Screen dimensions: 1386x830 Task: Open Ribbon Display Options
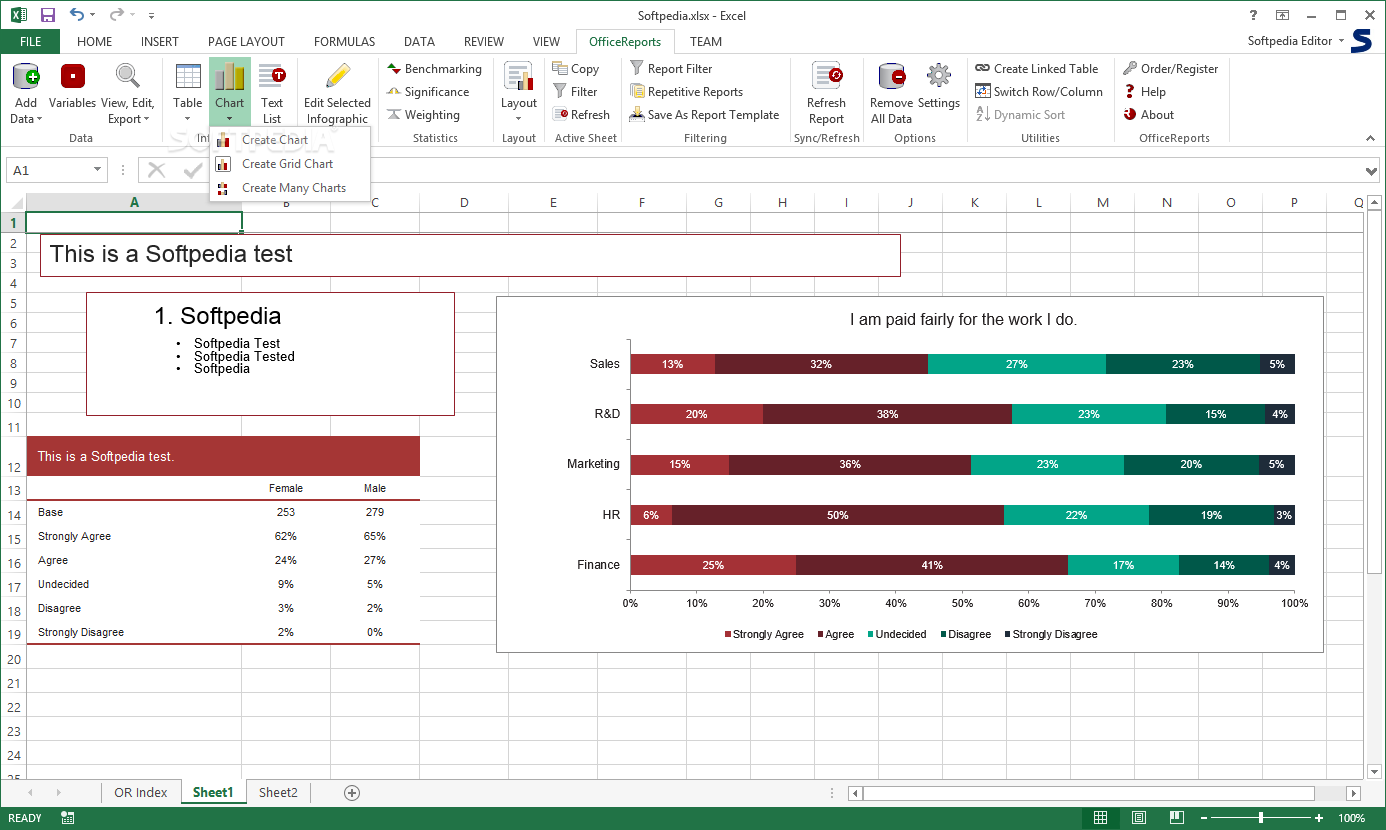pos(1282,15)
